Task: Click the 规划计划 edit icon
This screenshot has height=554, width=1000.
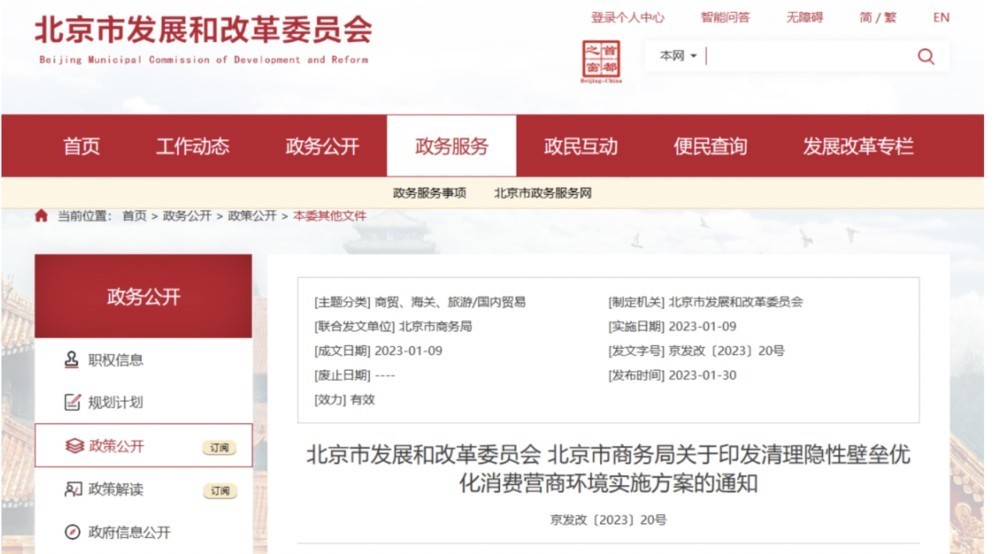Action: tap(72, 402)
